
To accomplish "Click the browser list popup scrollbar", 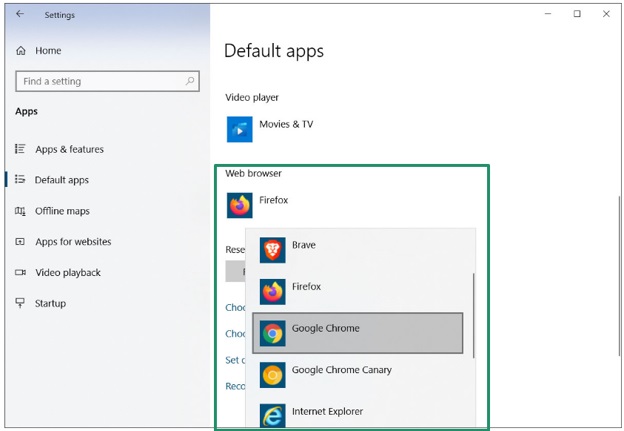I will 474,315.
